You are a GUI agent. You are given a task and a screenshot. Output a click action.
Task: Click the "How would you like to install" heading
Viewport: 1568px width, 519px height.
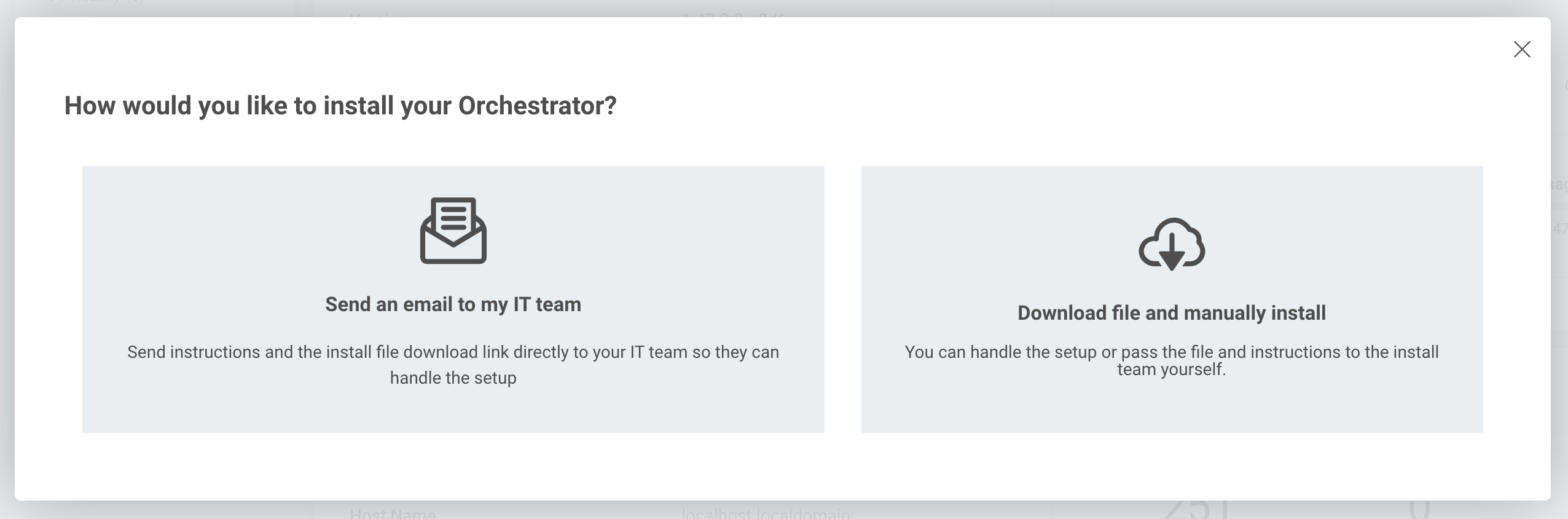(x=340, y=106)
